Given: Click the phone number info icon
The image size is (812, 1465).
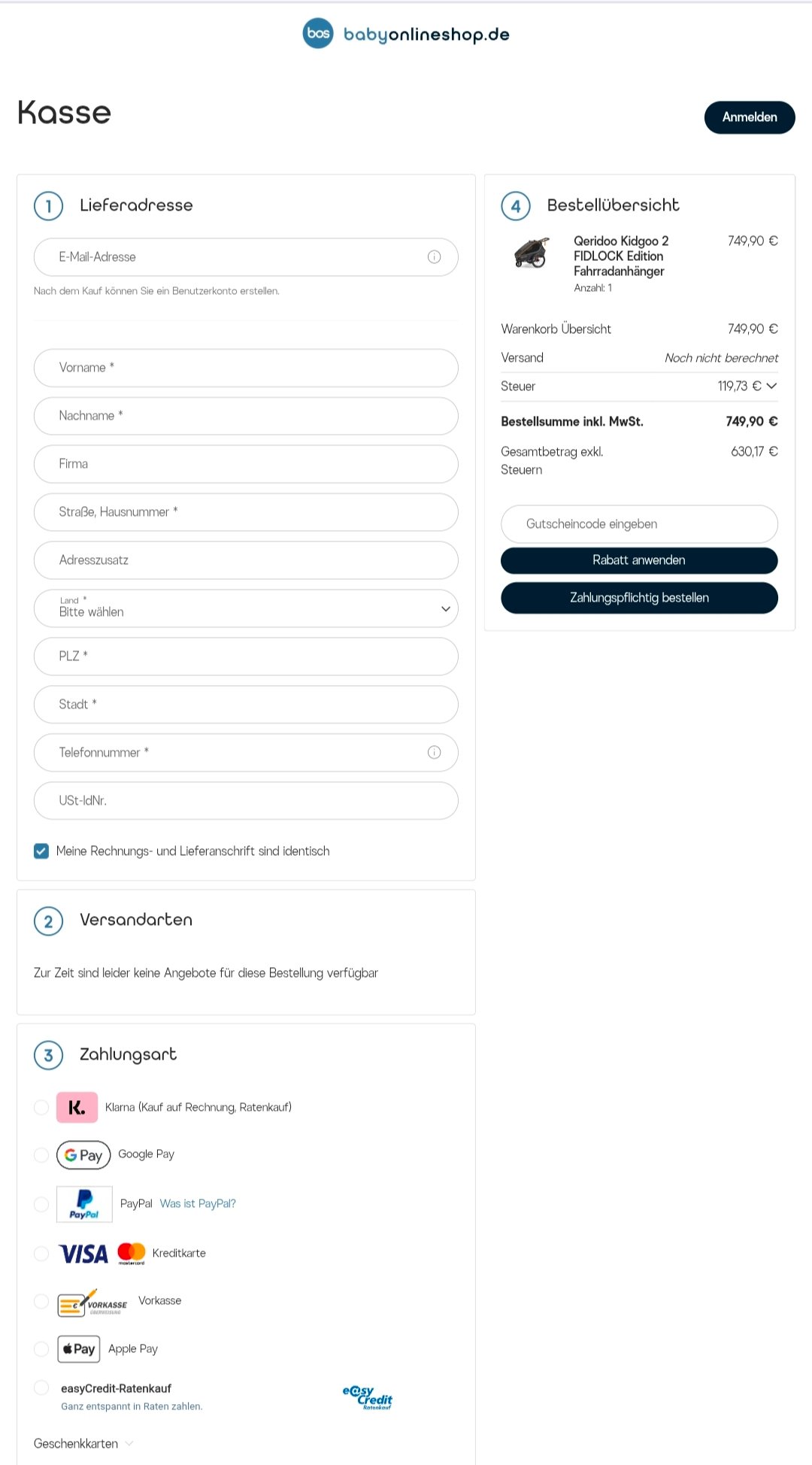Looking at the screenshot, I should 434,753.
